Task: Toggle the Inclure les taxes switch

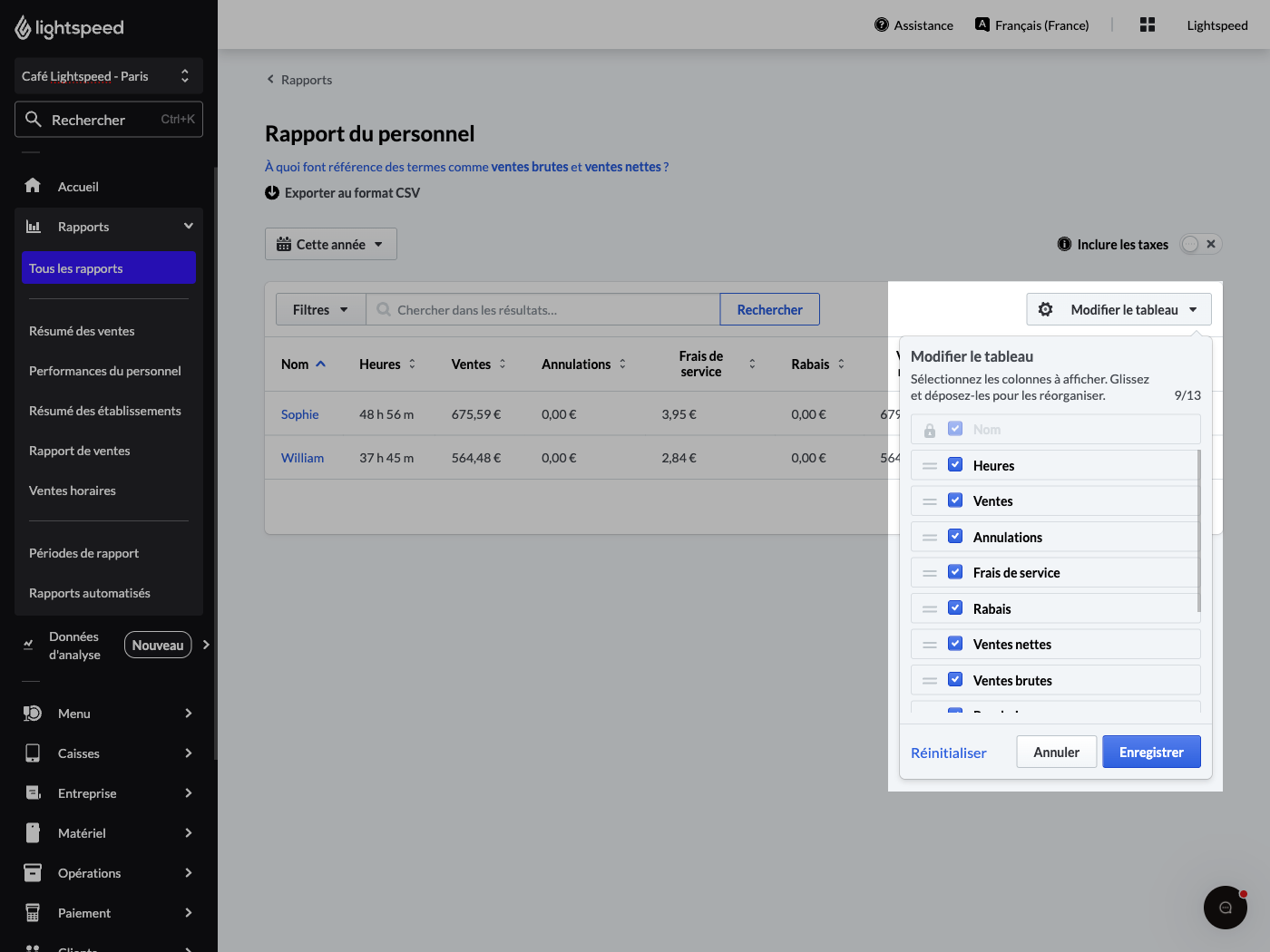Action: 1201,244
